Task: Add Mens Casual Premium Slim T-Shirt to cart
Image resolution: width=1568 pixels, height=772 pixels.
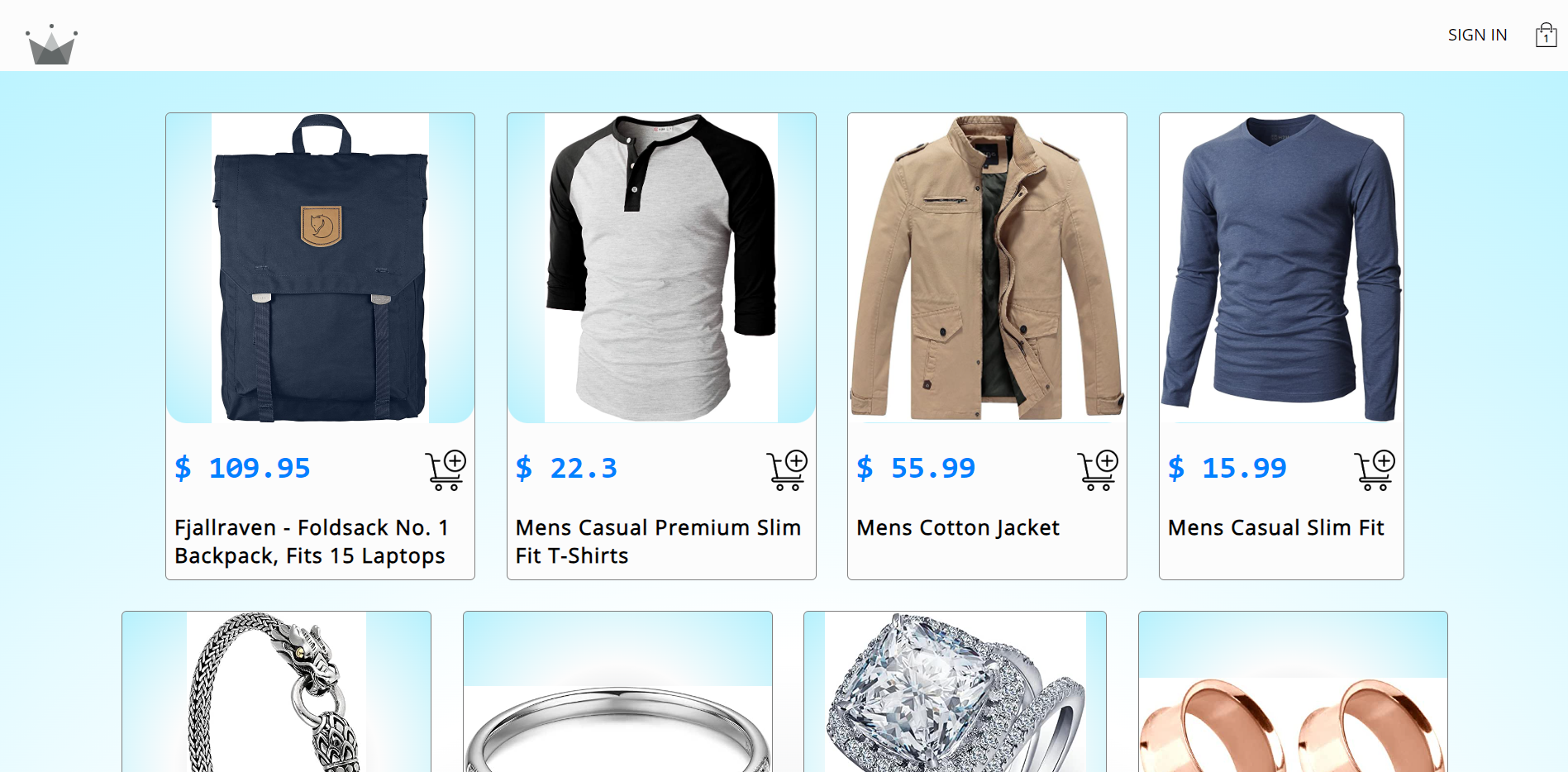Action: [787, 470]
